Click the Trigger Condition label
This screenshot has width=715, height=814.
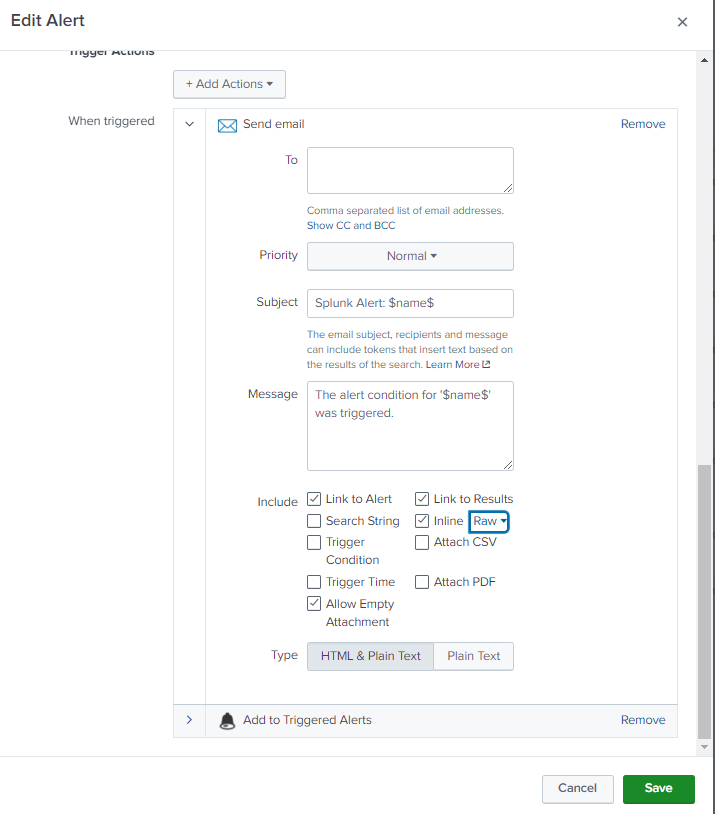coord(353,551)
